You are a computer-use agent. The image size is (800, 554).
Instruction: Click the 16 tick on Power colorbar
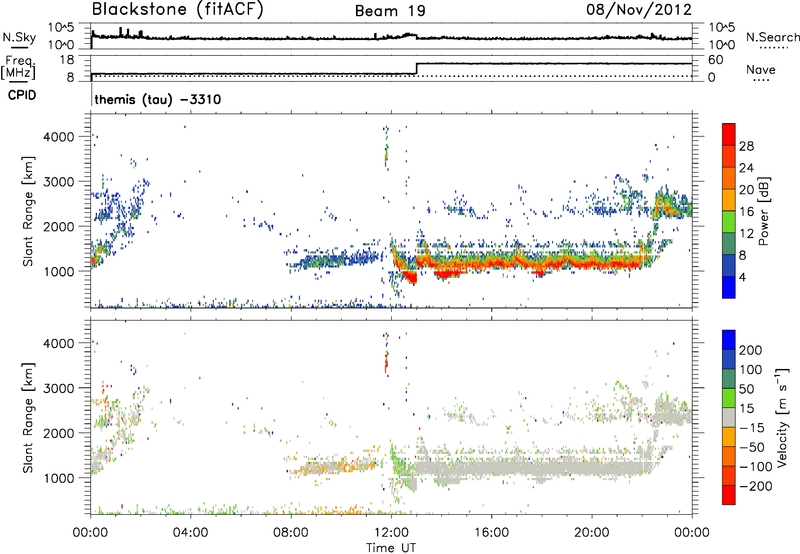(746, 212)
